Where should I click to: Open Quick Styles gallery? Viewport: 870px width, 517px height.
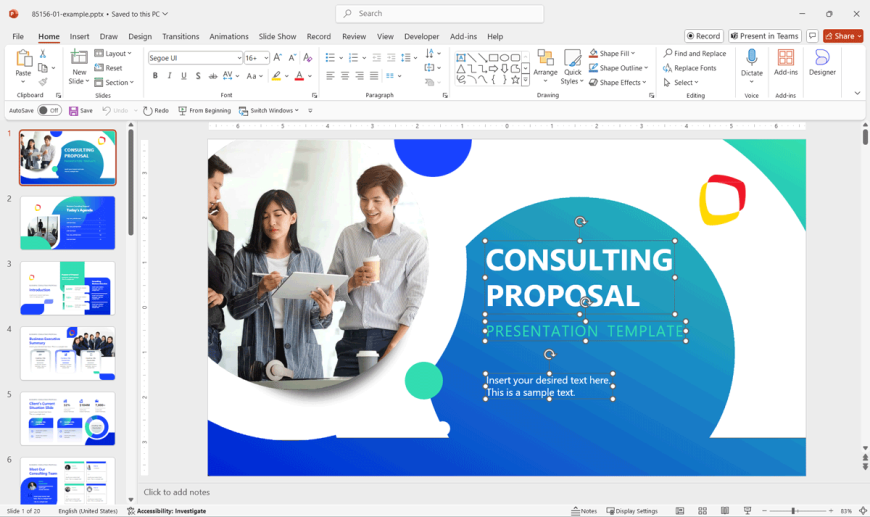coord(572,67)
